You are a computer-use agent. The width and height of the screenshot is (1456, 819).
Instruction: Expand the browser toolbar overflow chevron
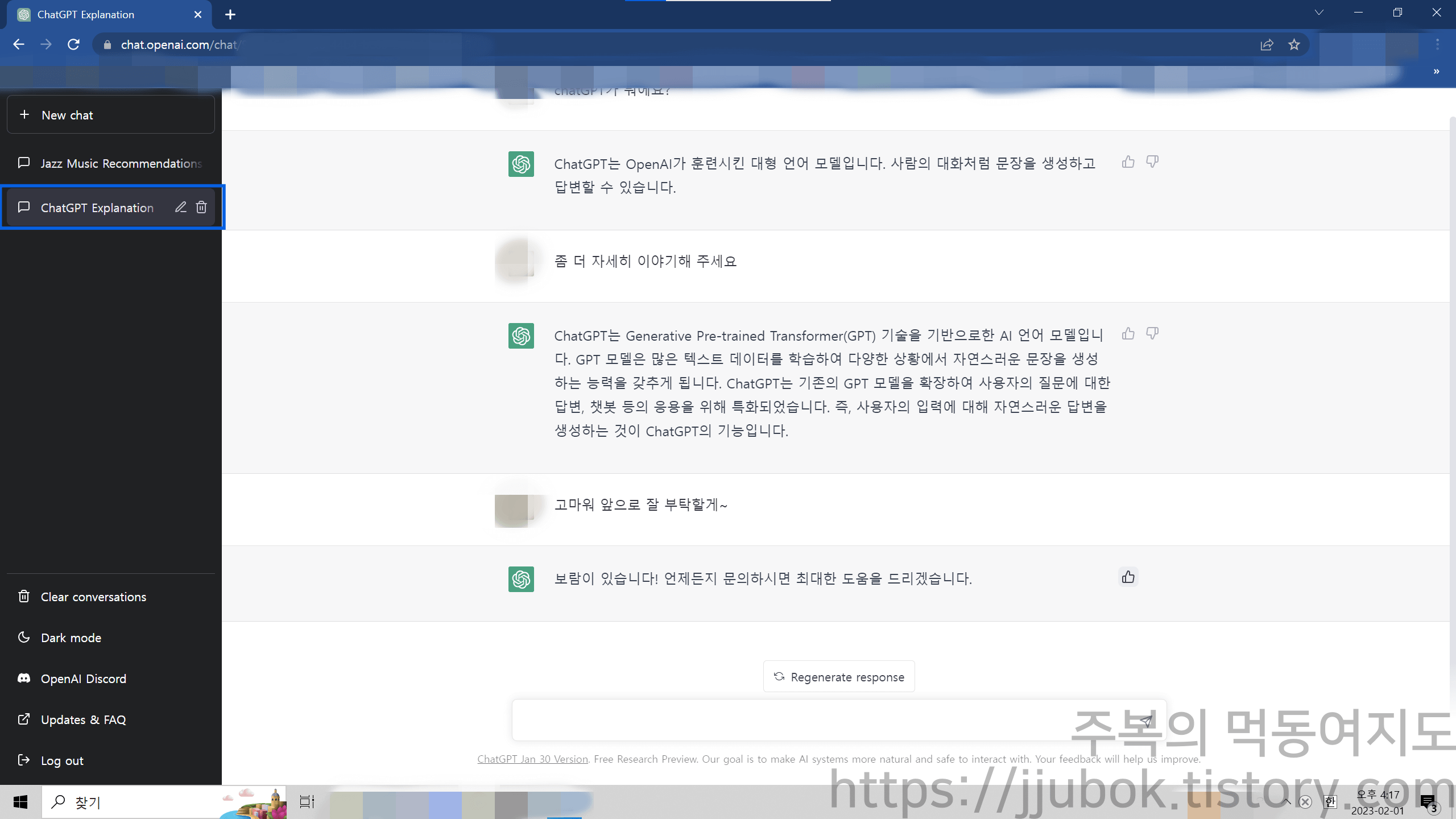pos(1436,71)
